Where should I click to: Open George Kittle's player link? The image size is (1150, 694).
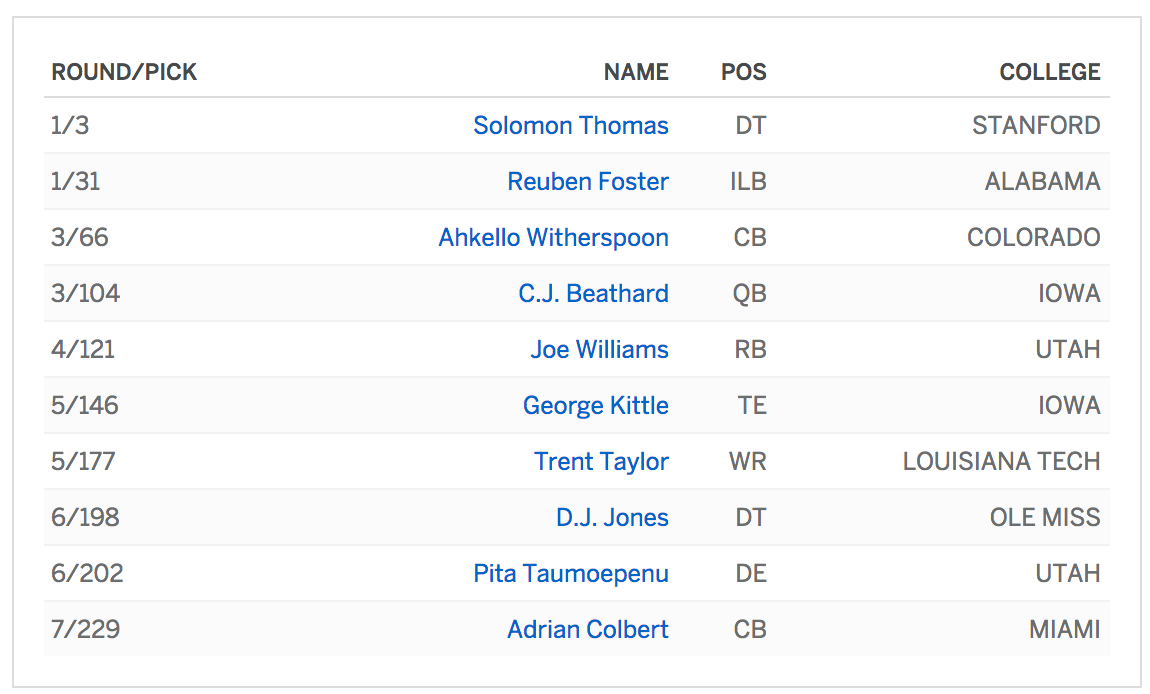tap(595, 406)
